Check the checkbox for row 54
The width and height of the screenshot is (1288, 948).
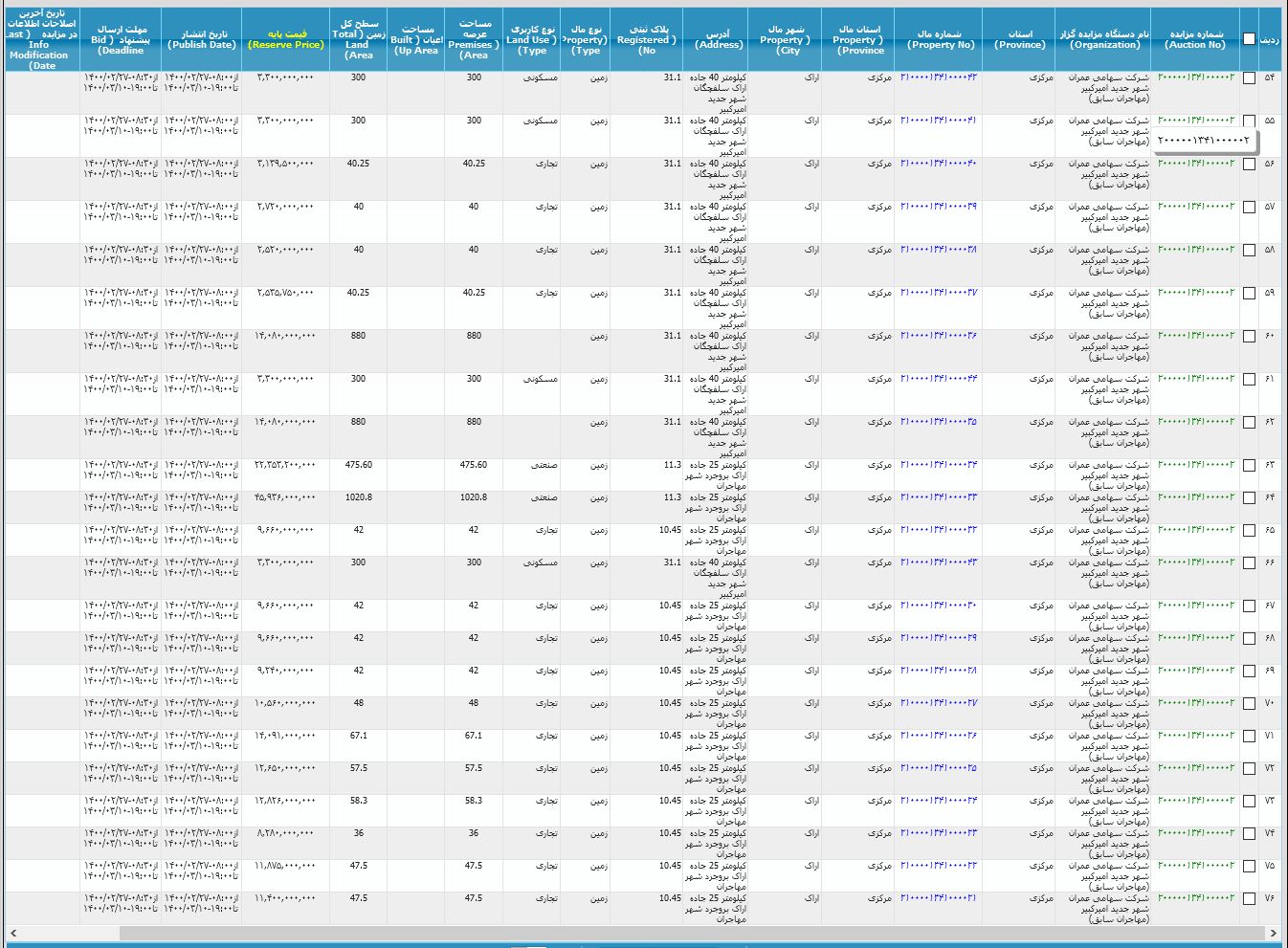(1249, 78)
